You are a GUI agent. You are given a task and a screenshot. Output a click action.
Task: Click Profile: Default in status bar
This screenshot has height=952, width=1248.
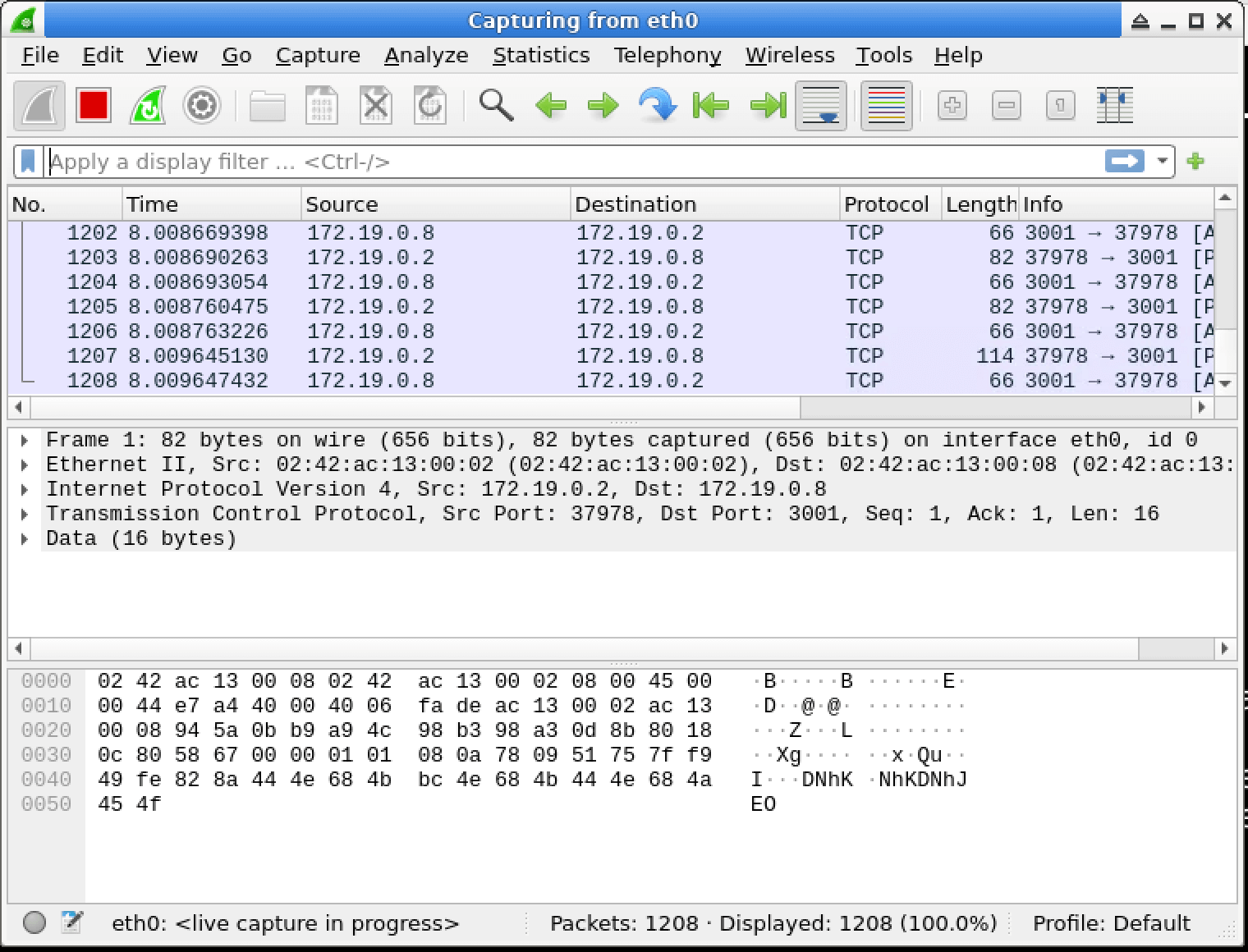click(x=1111, y=923)
